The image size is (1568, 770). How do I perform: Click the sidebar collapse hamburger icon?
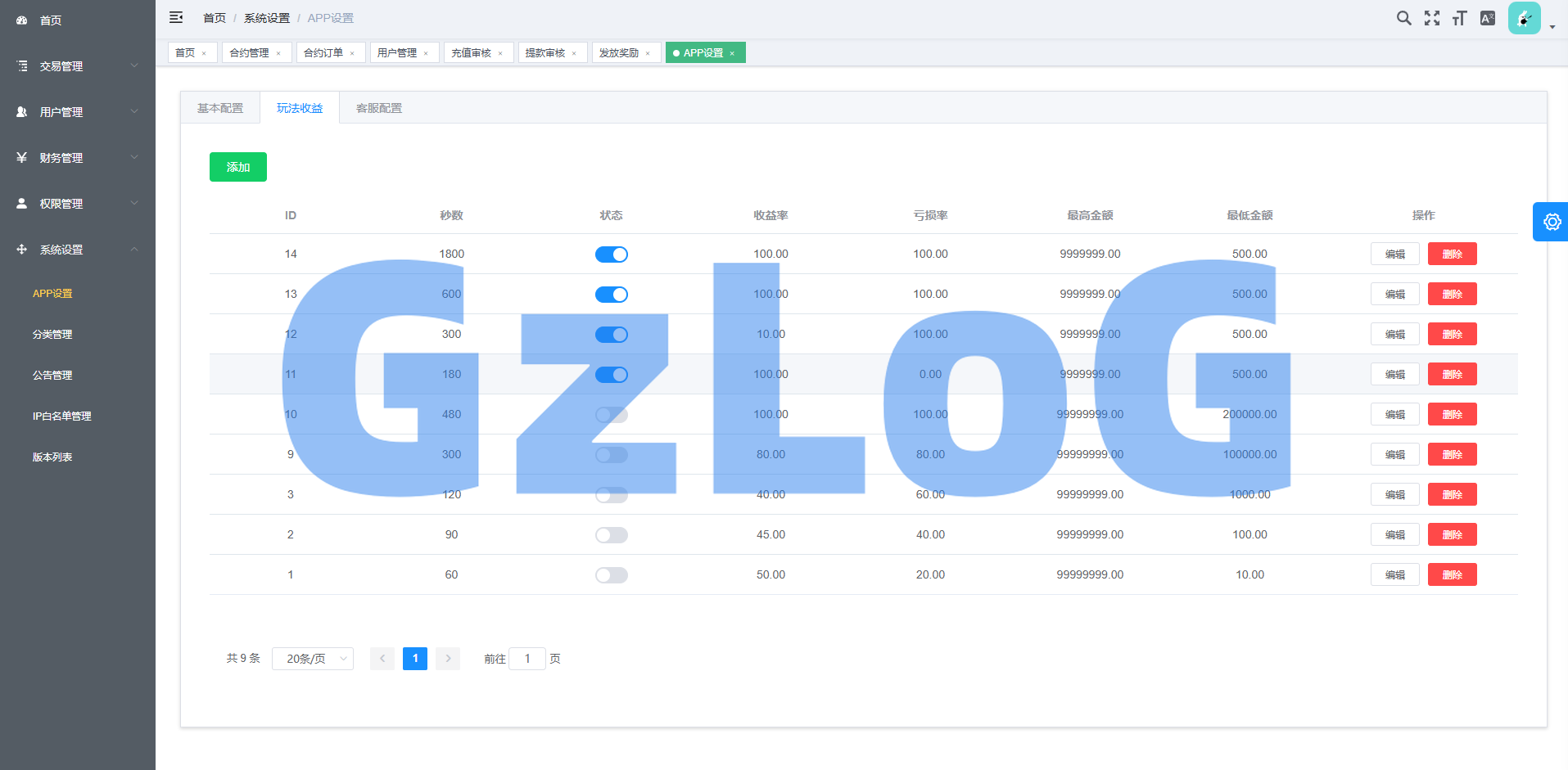(176, 17)
